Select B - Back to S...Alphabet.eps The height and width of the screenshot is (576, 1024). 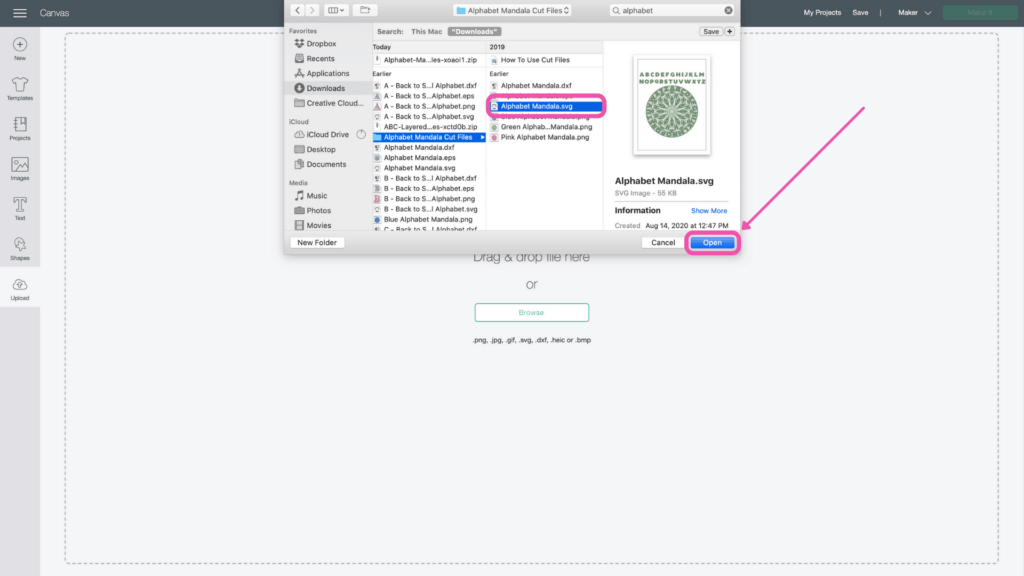pos(429,189)
